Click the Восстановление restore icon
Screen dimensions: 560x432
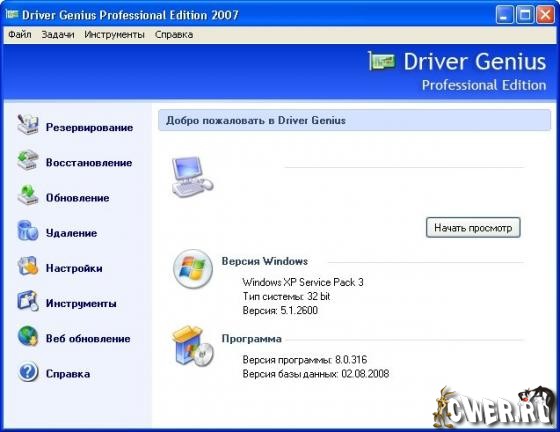(x=28, y=160)
